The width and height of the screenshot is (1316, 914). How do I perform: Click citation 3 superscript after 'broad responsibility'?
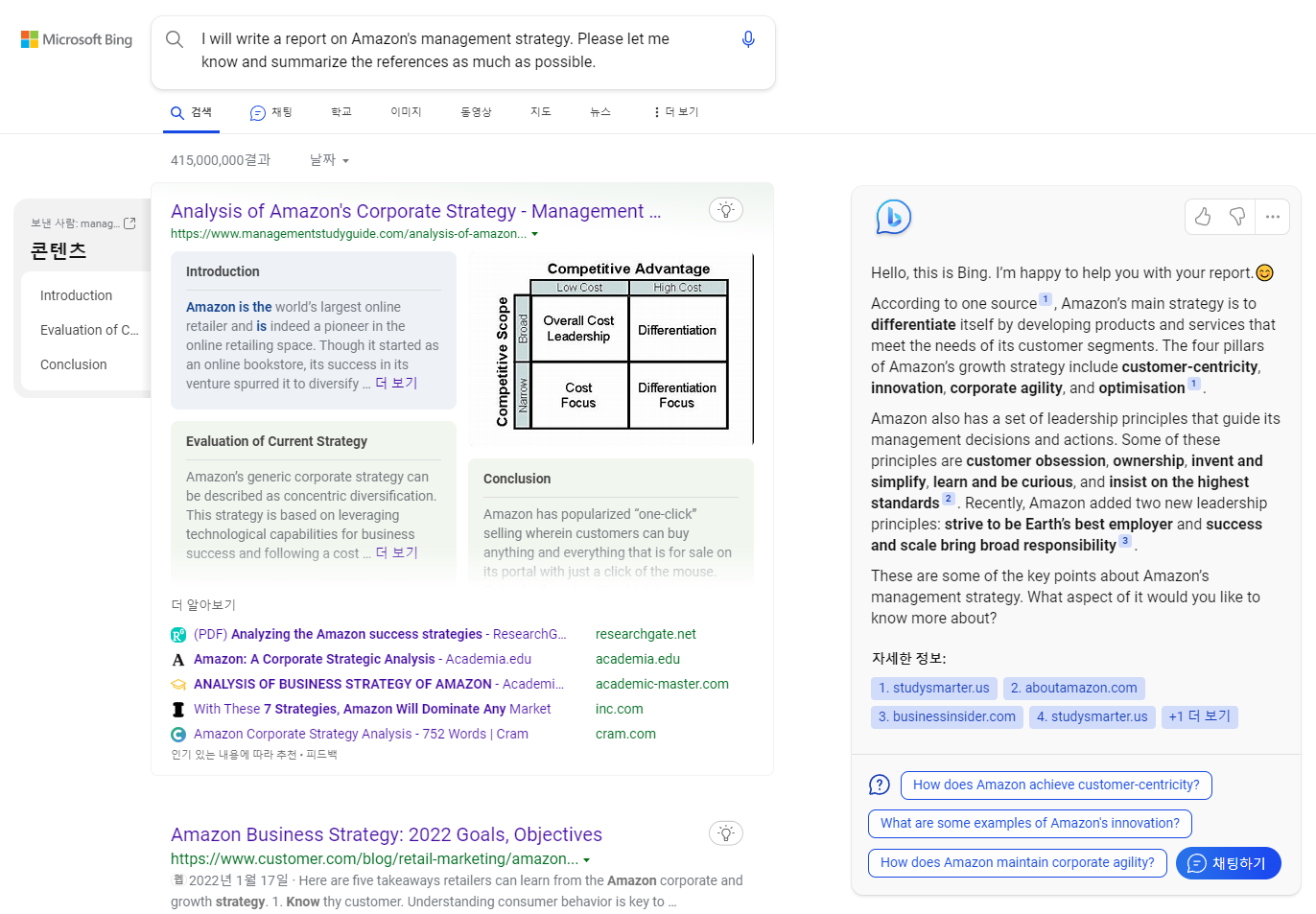pyautogui.click(x=1125, y=541)
